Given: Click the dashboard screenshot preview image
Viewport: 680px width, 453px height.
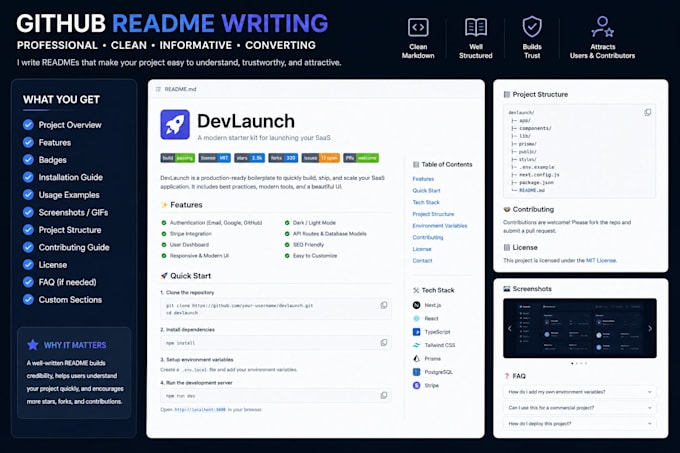Looking at the screenshot, I should [580, 328].
